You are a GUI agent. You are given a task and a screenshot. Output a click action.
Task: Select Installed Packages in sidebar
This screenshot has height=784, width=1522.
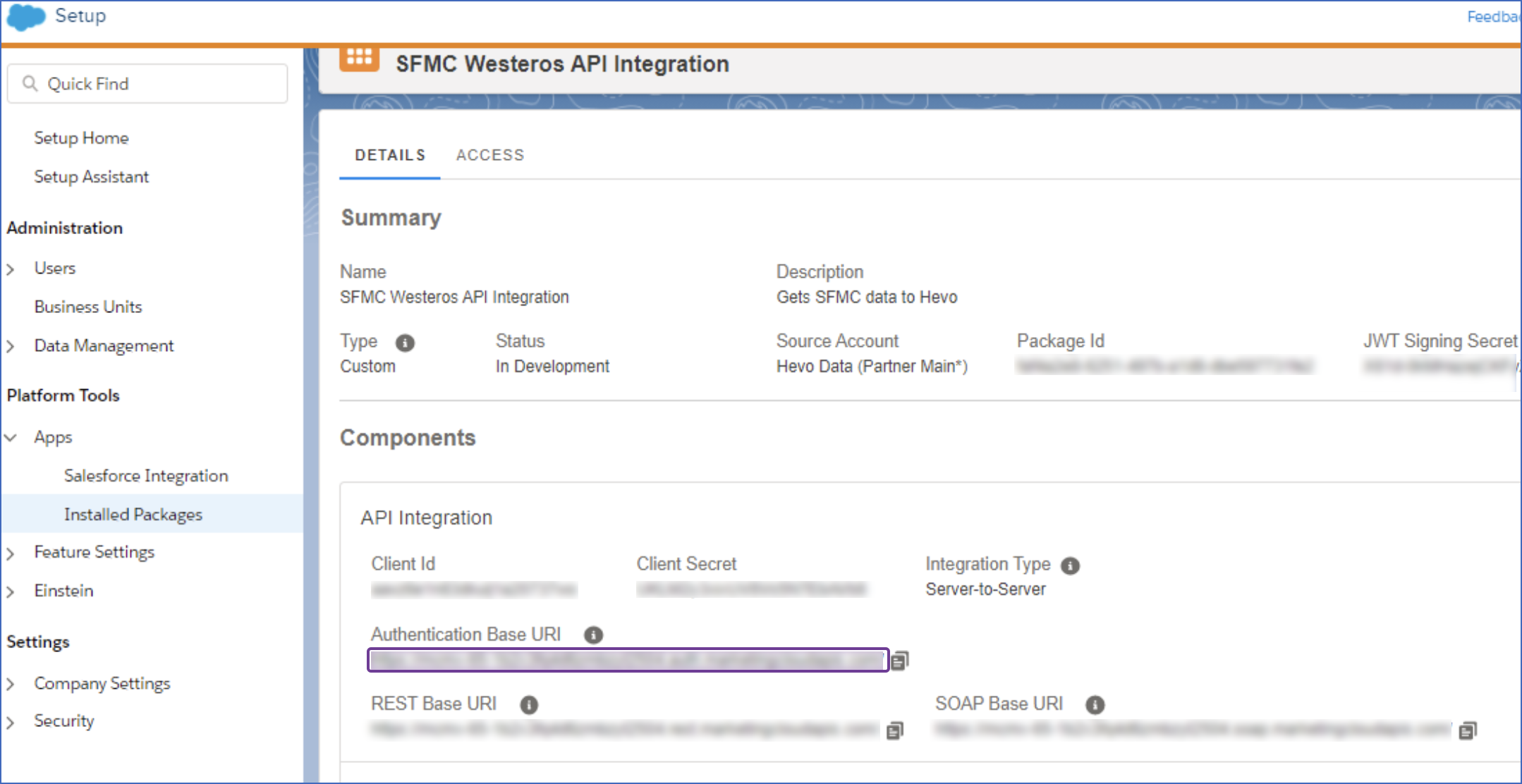(152, 514)
